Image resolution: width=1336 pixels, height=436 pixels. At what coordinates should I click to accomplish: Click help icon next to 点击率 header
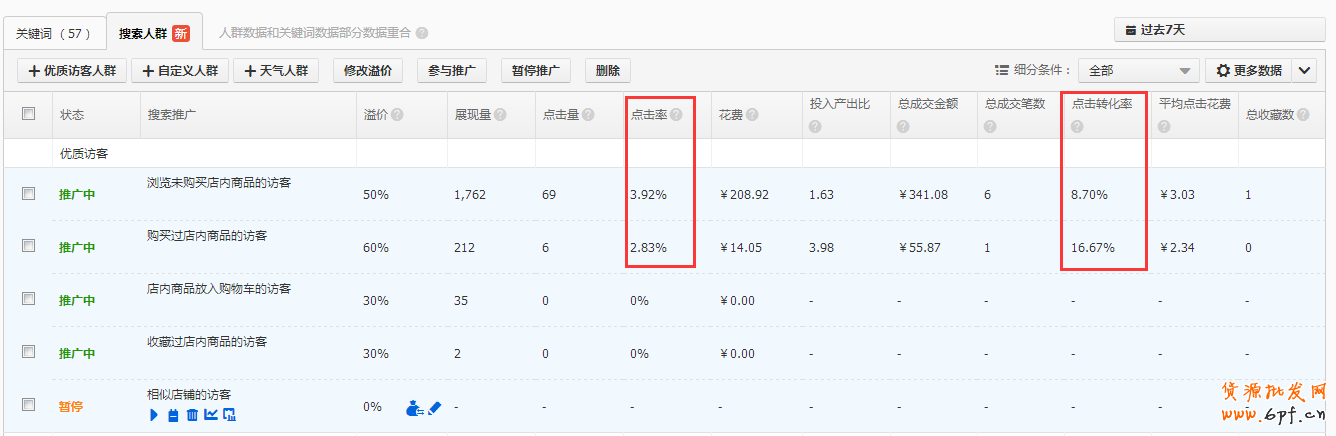676,115
